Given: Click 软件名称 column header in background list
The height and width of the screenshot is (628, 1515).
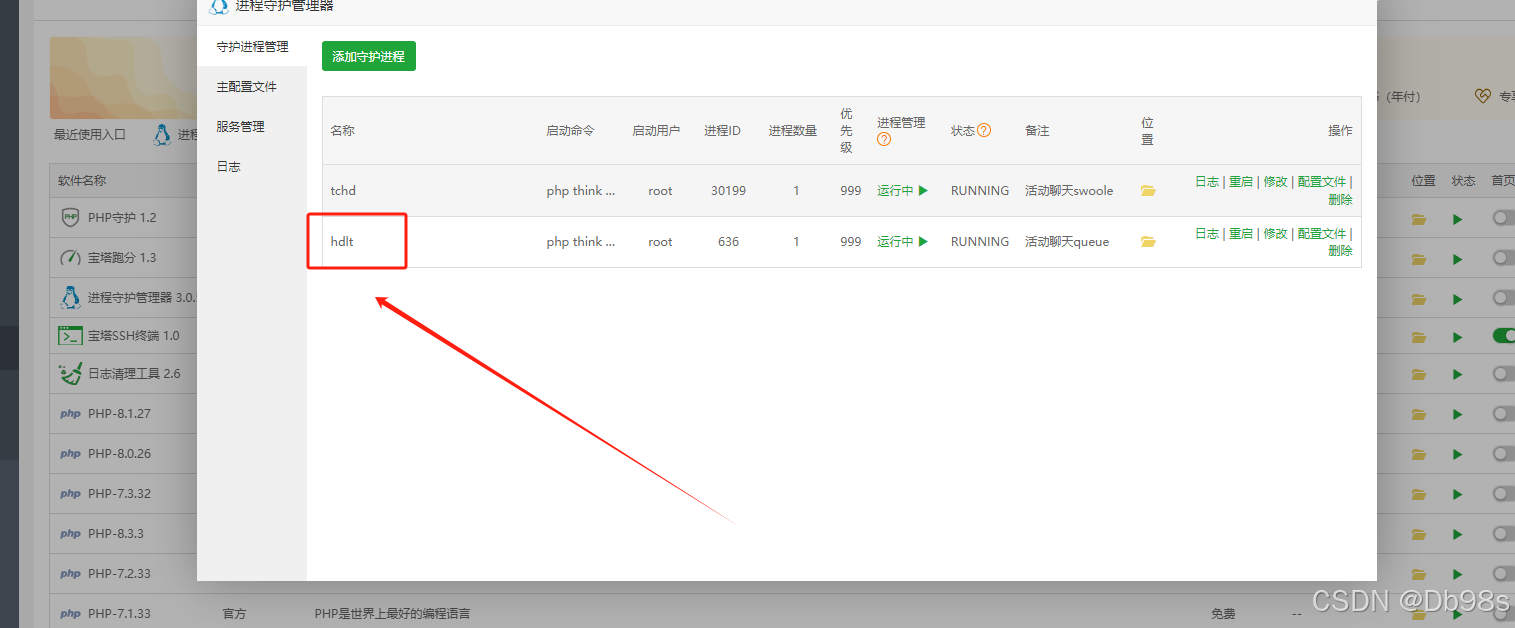Looking at the screenshot, I should pyautogui.click(x=82, y=181).
